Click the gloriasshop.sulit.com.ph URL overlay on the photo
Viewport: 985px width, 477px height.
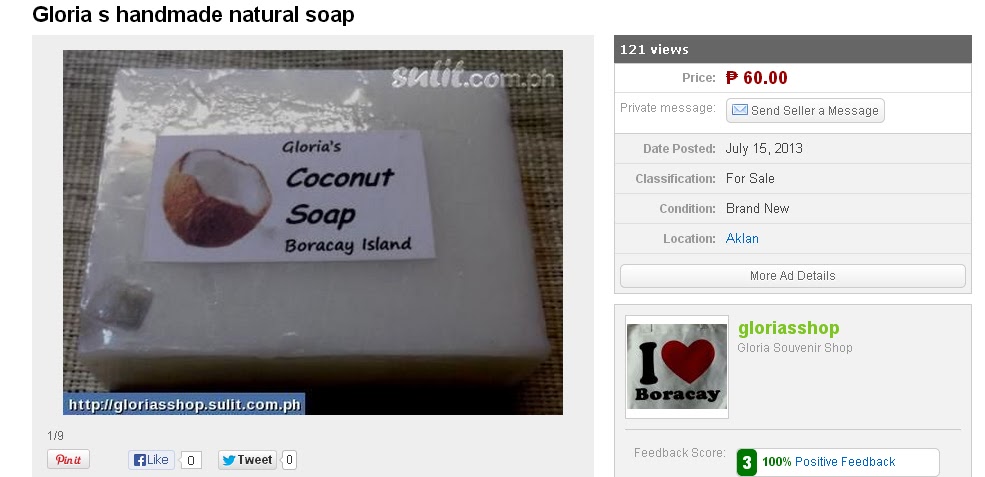(x=184, y=404)
